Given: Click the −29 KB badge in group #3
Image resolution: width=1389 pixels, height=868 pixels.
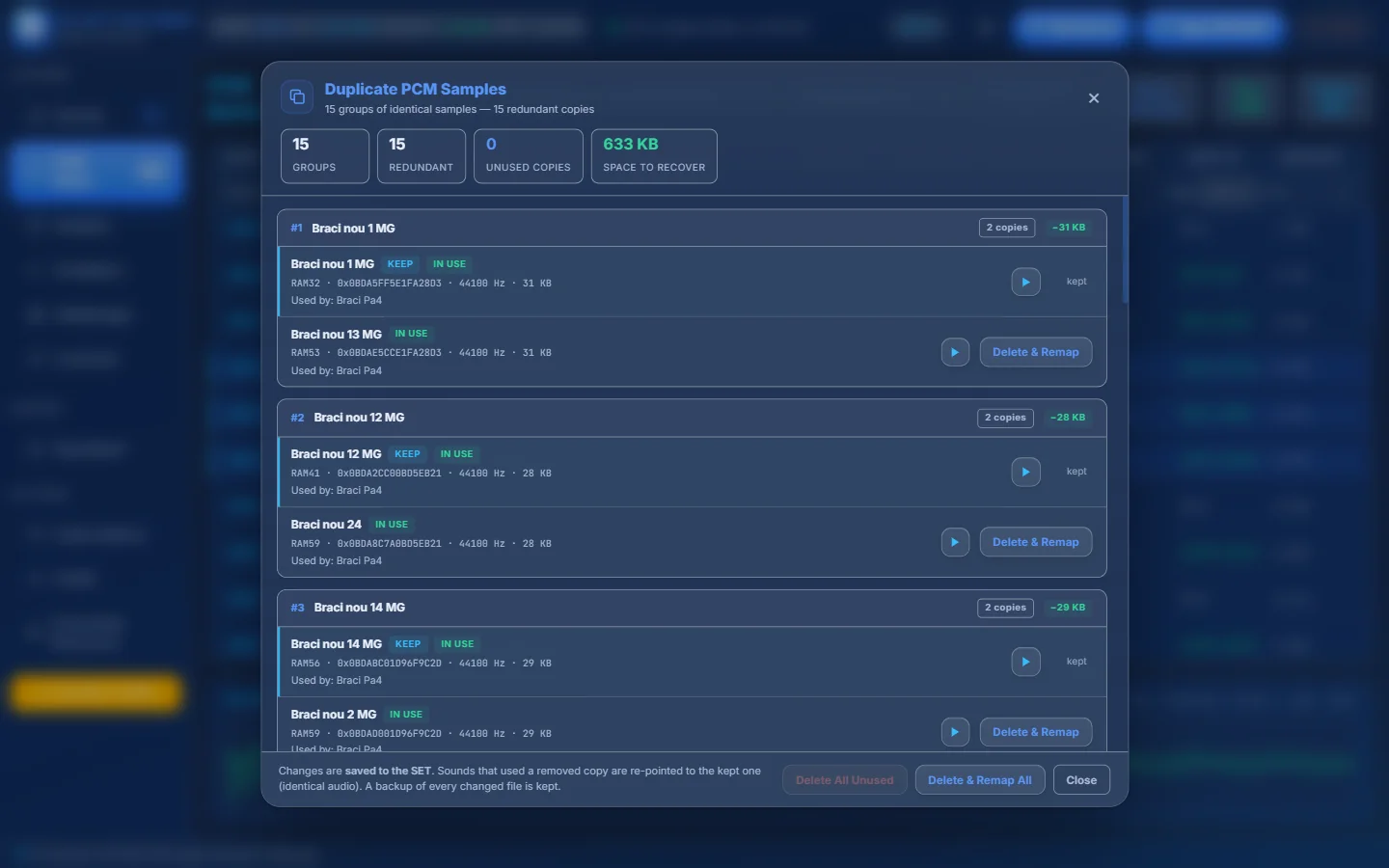Looking at the screenshot, I should pyautogui.click(x=1068, y=608).
